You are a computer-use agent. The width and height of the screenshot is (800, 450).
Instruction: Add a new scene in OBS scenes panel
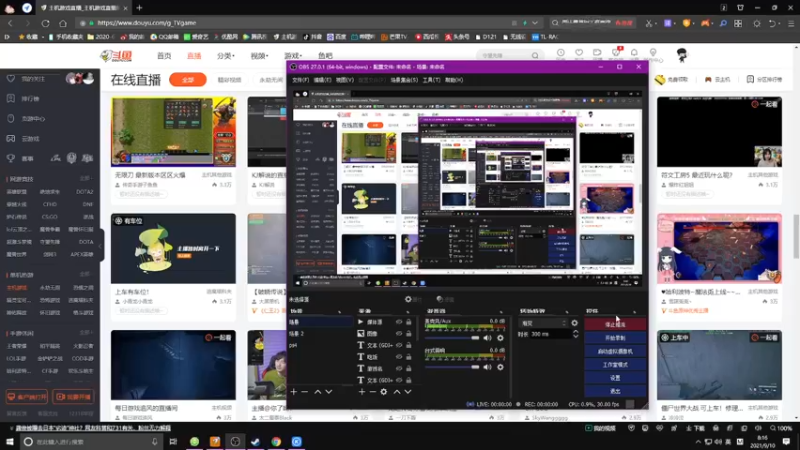293,392
